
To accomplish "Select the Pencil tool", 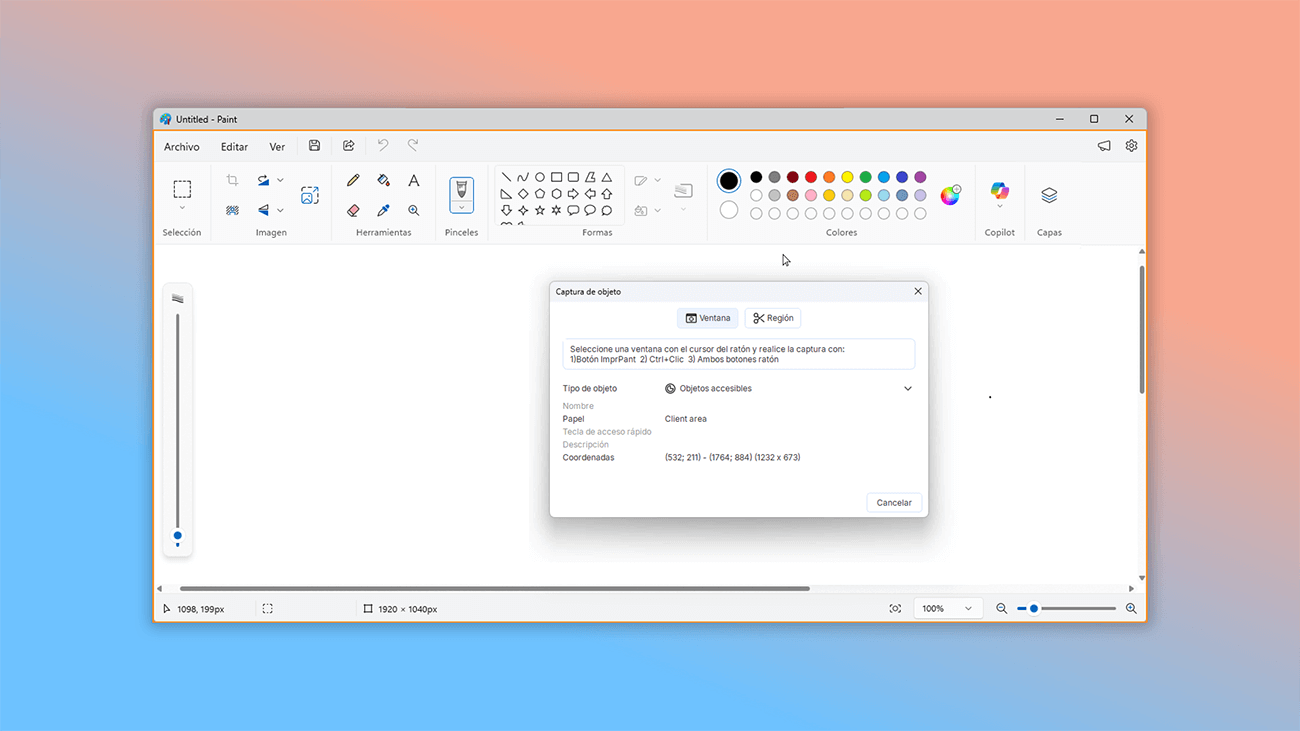I will pos(353,180).
